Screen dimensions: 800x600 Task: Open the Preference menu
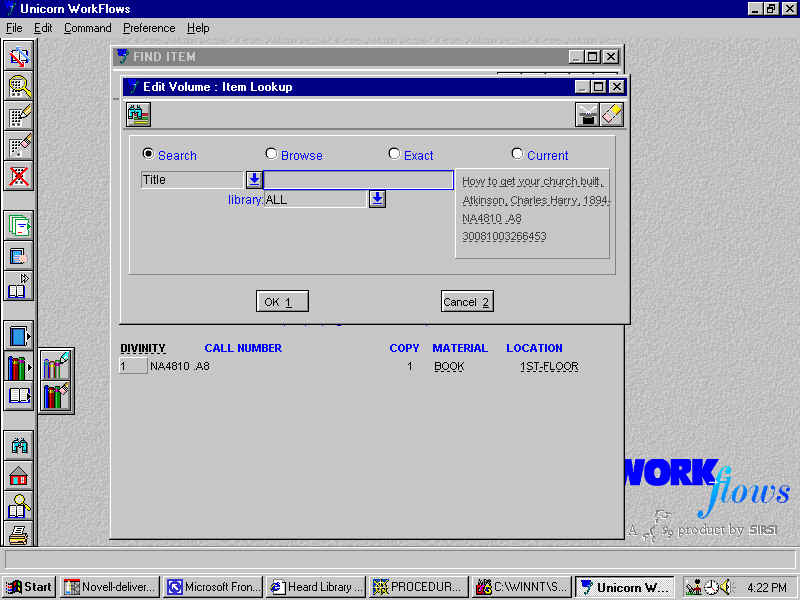tap(149, 28)
